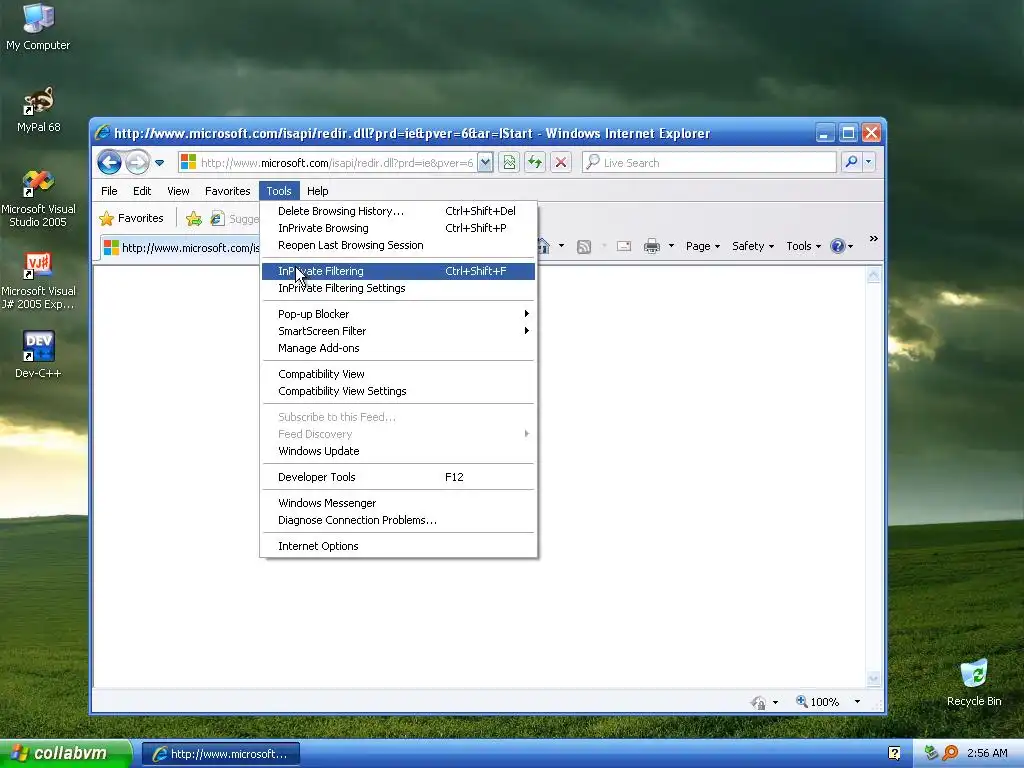Expand the Pop-up Blocker submenu

pos(398,314)
